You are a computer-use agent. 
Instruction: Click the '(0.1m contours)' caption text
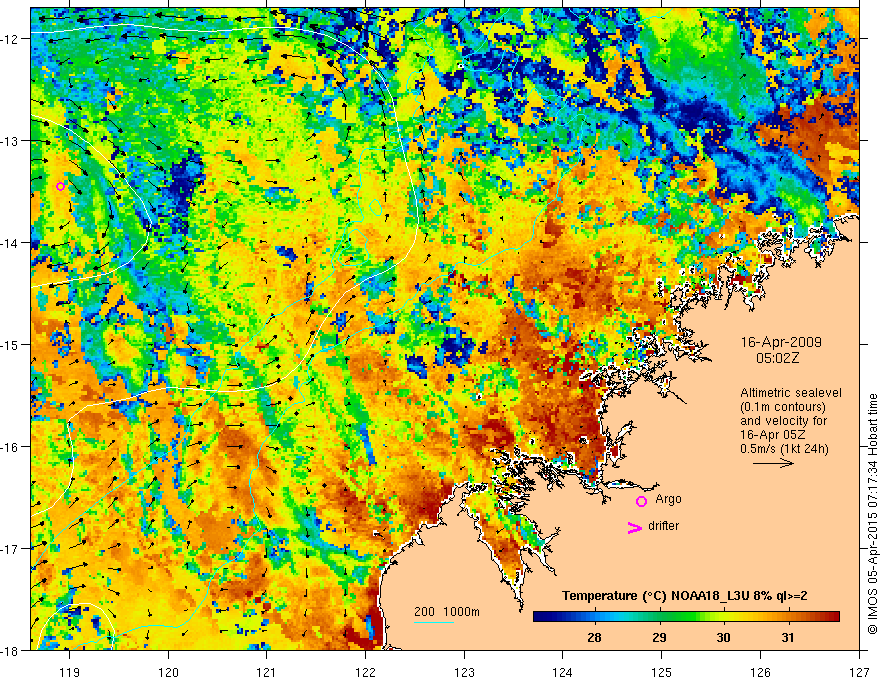tap(783, 407)
